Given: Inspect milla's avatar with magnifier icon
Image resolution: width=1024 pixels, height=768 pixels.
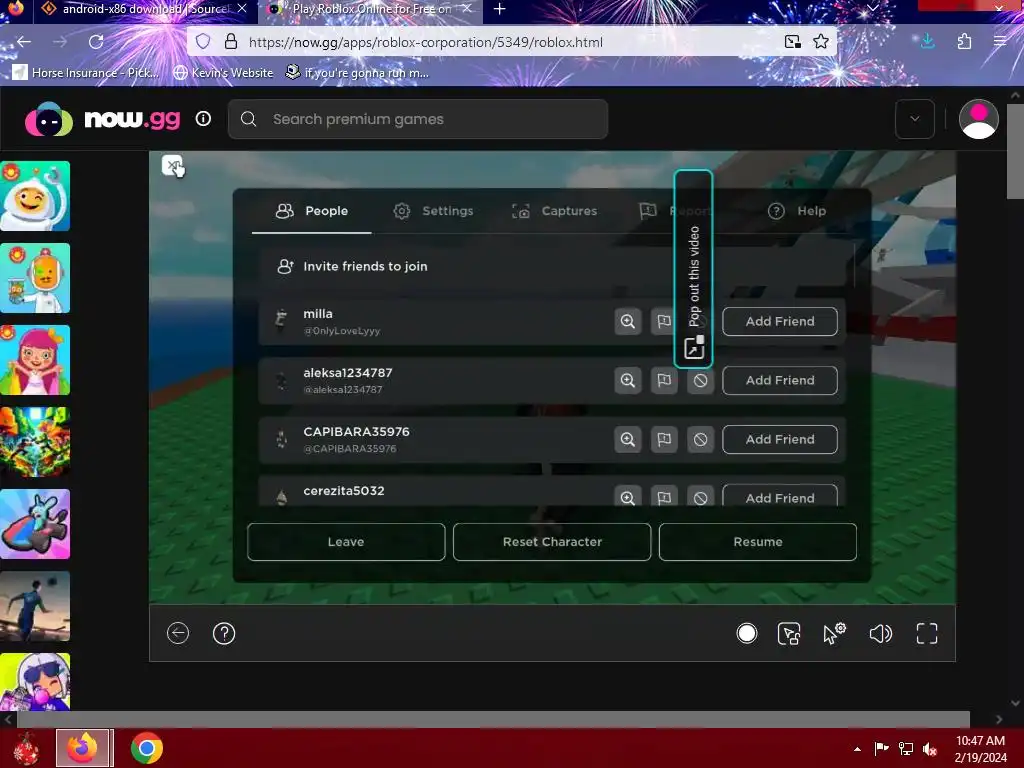Looking at the screenshot, I should tap(628, 321).
